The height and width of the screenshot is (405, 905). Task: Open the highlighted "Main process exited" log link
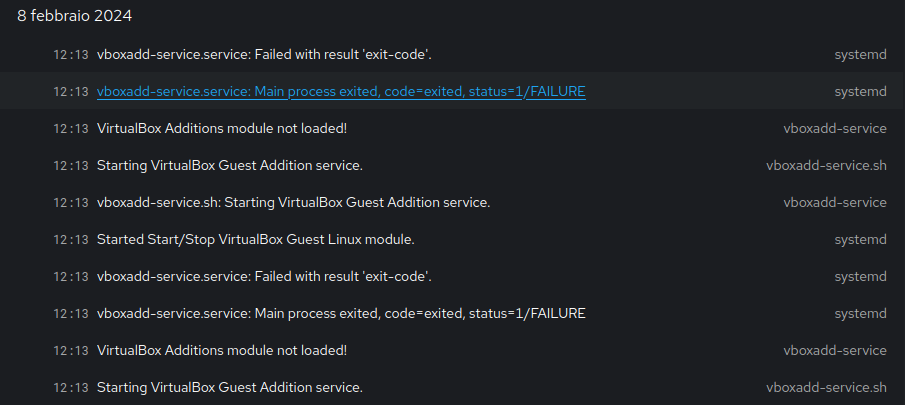click(x=341, y=91)
